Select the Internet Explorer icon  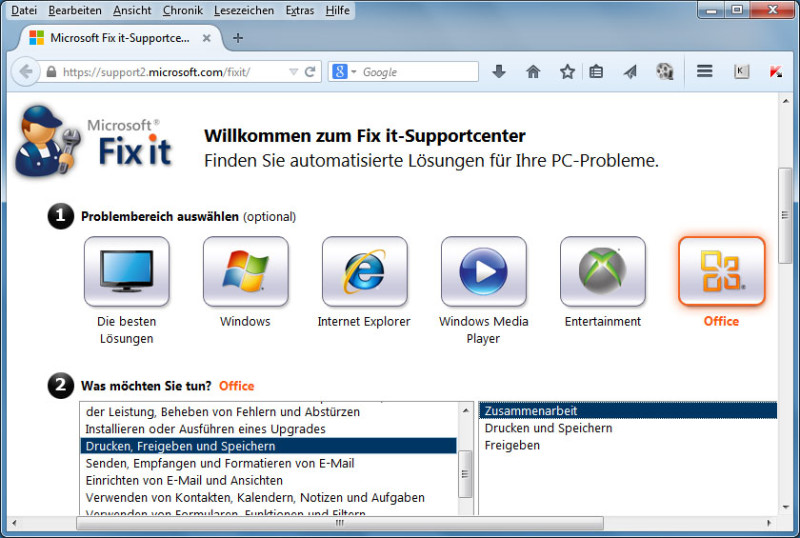(x=364, y=271)
